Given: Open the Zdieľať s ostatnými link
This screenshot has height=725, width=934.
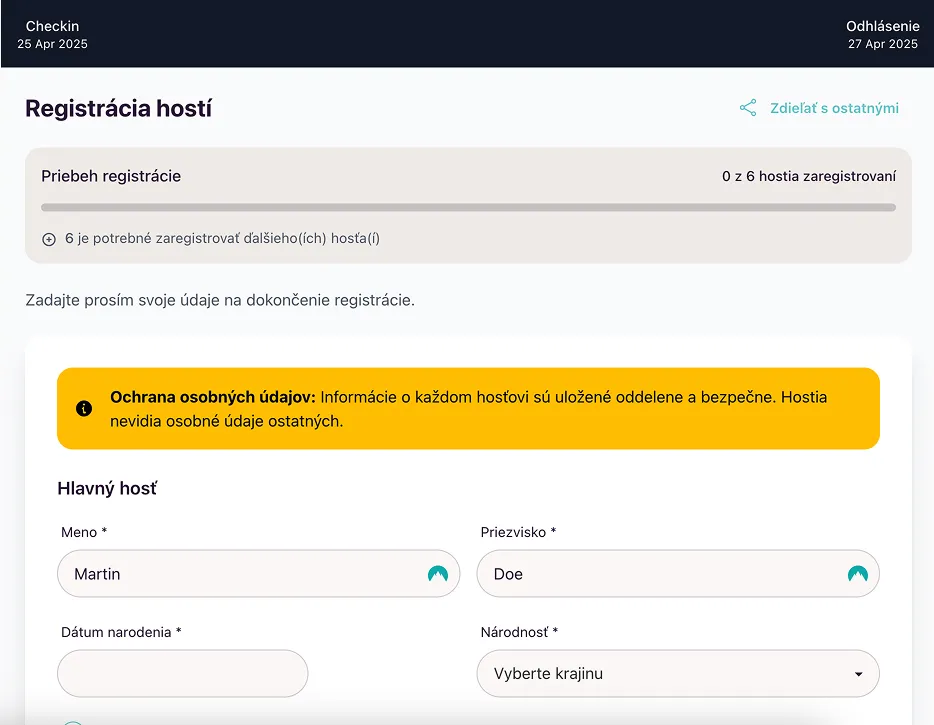Looking at the screenshot, I should coord(834,108).
